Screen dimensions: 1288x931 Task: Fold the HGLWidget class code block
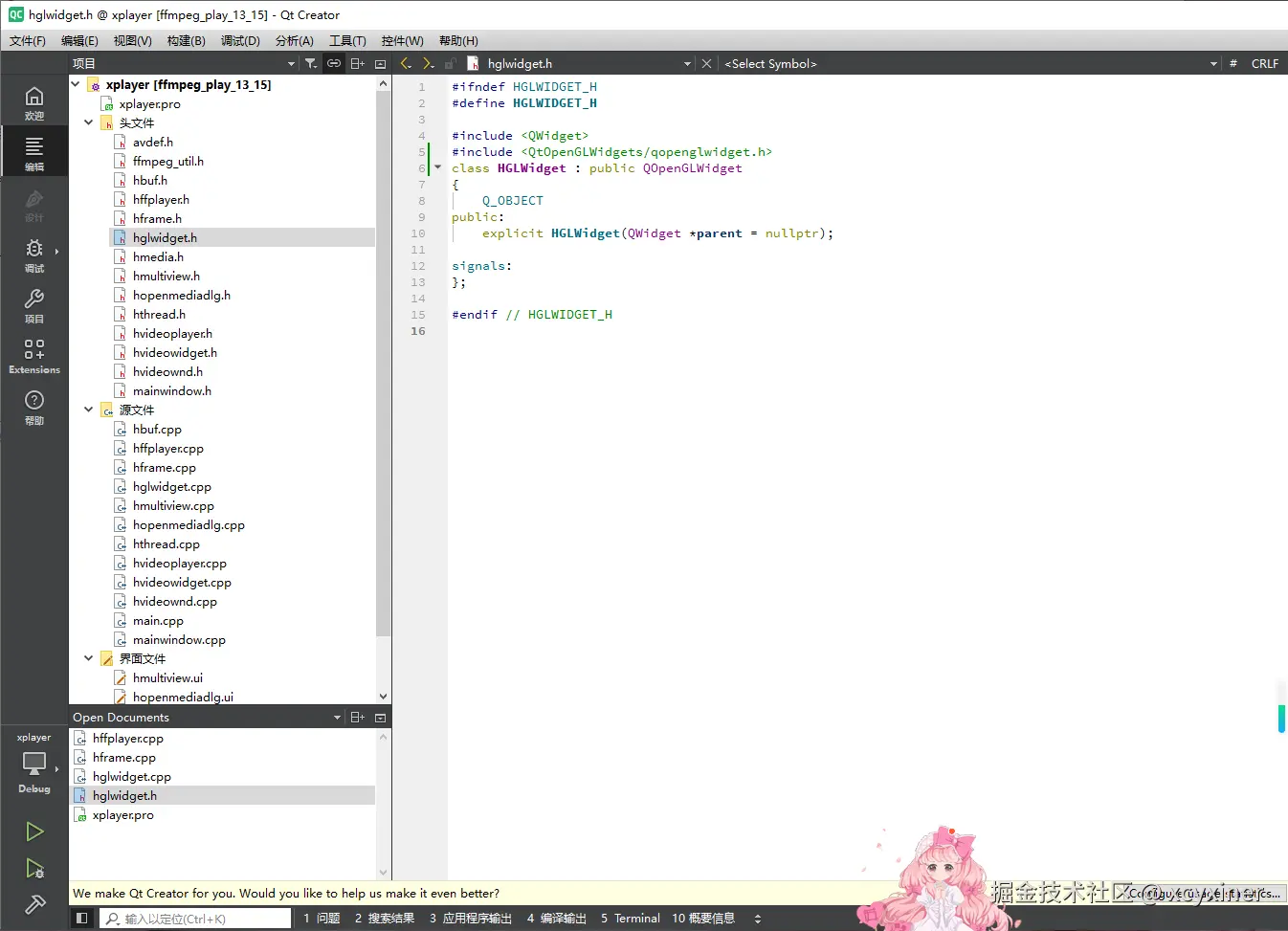pos(438,167)
